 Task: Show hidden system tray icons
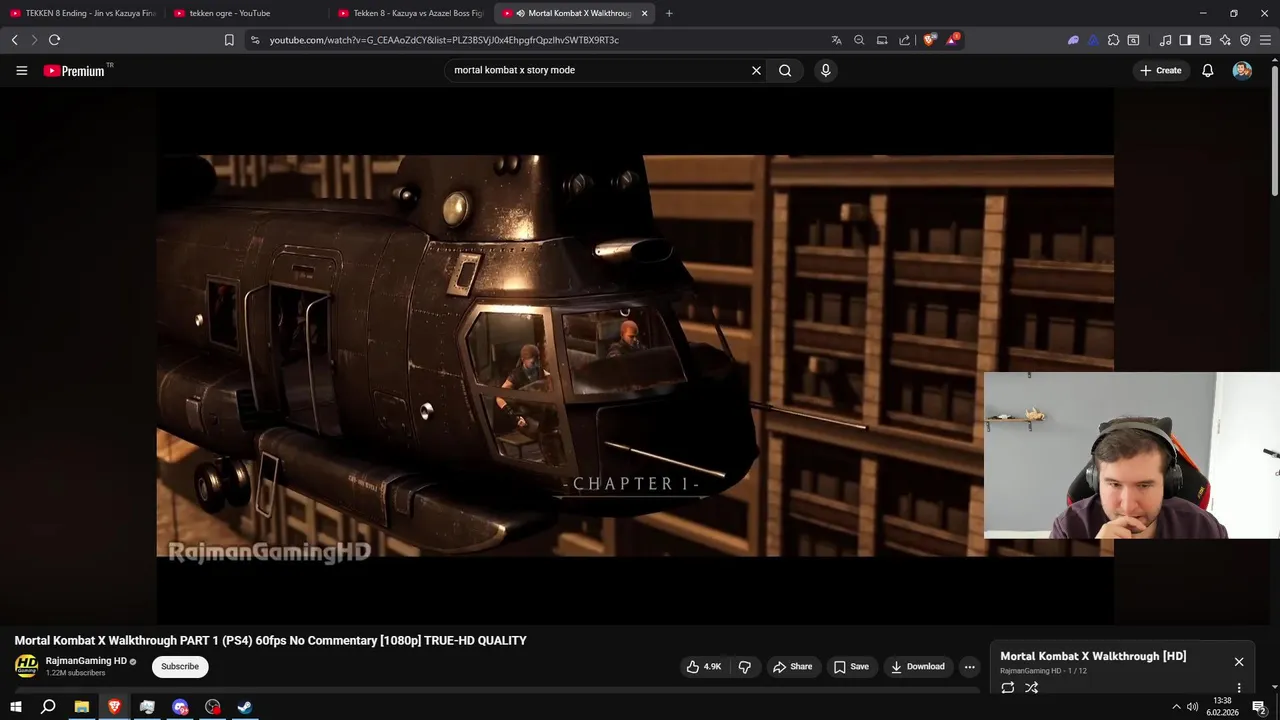point(1176,707)
